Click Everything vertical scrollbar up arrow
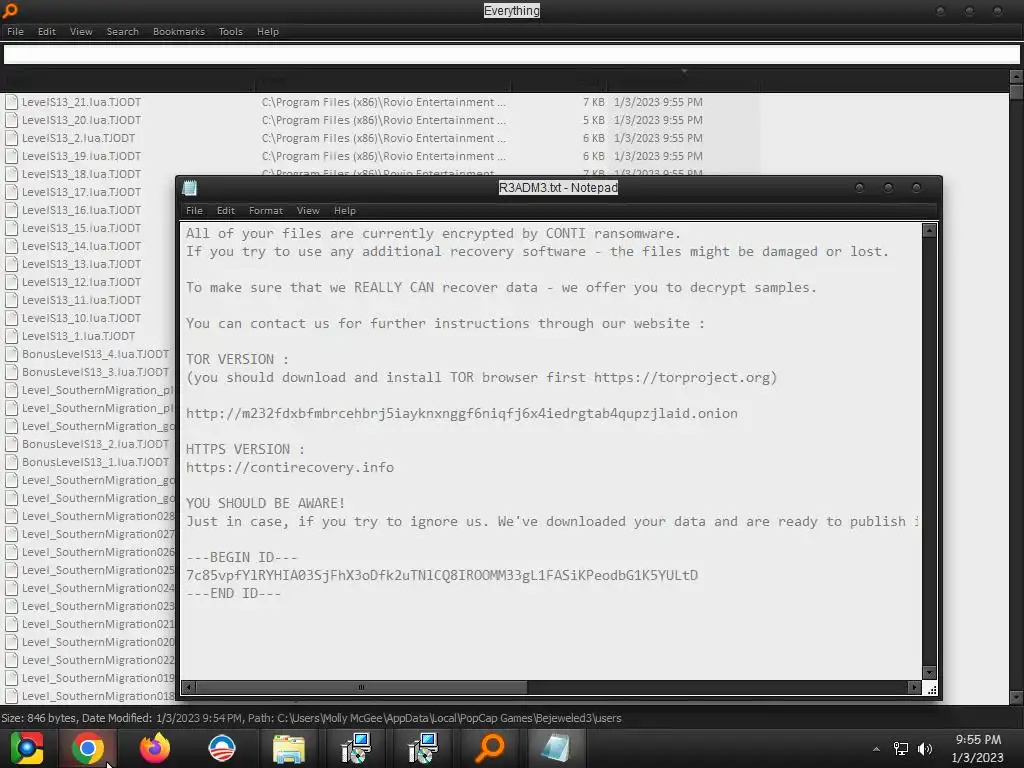This screenshot has width=1024, height=768. [1016, 77]
